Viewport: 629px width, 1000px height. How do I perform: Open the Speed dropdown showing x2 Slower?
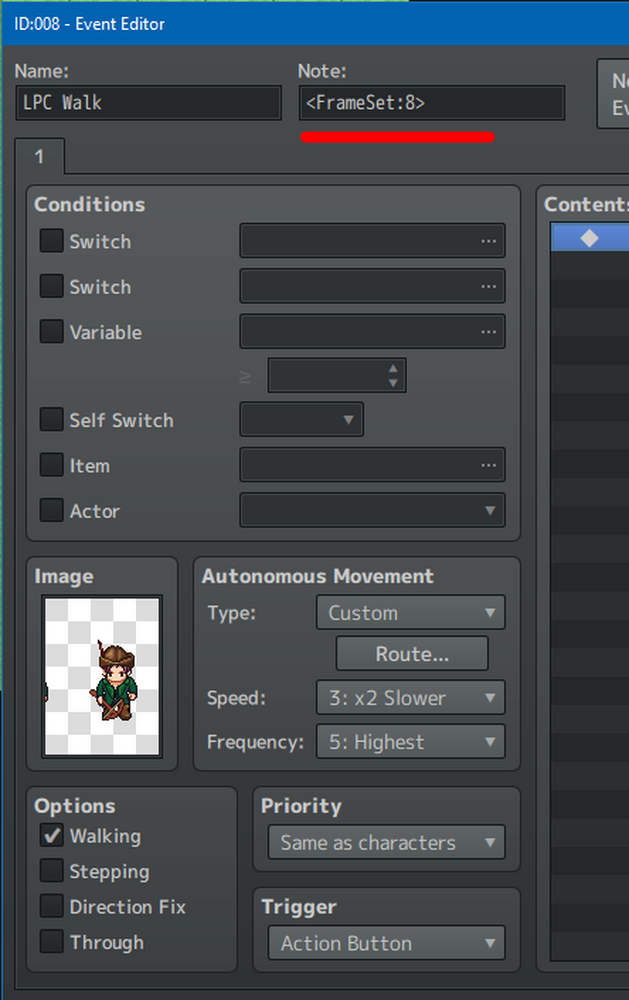pos(411,697)
